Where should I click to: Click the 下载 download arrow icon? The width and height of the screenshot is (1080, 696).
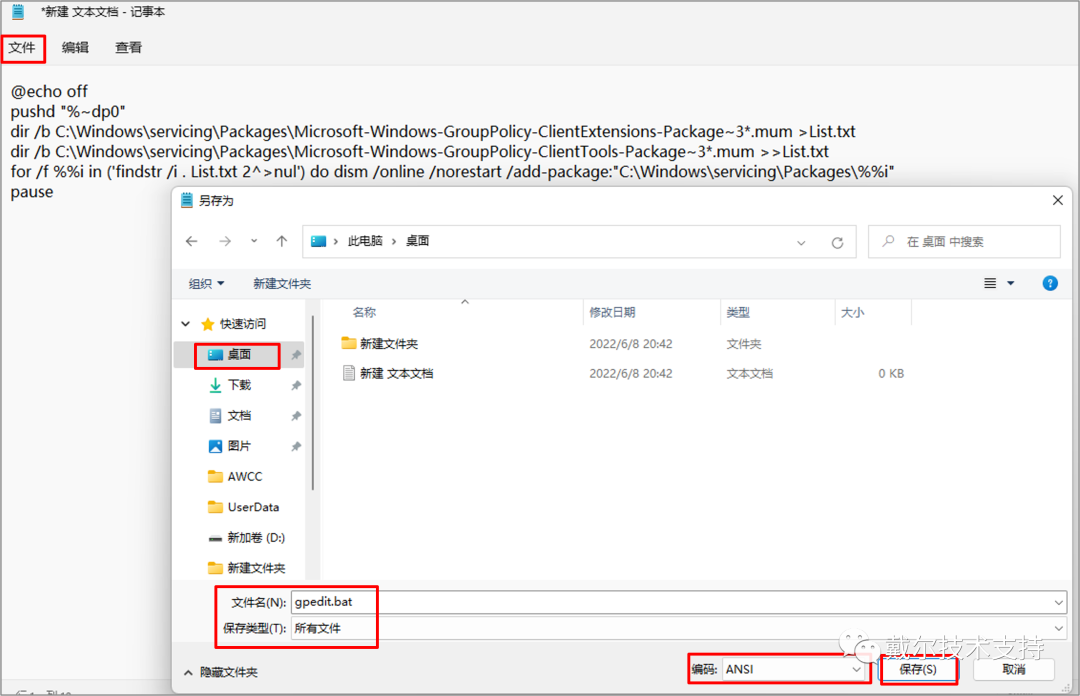coord(216,385)
